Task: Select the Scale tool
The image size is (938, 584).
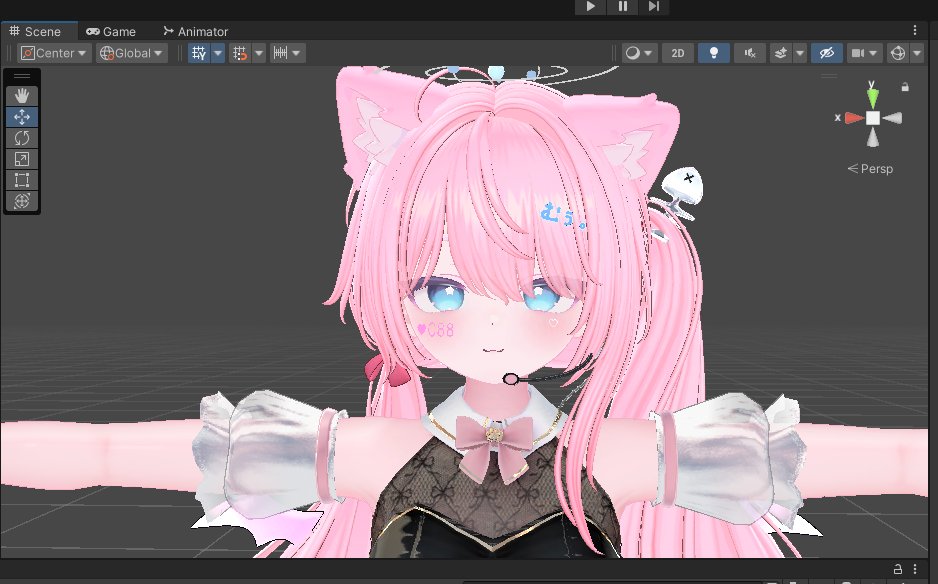Action: click(x=22, y=159)
